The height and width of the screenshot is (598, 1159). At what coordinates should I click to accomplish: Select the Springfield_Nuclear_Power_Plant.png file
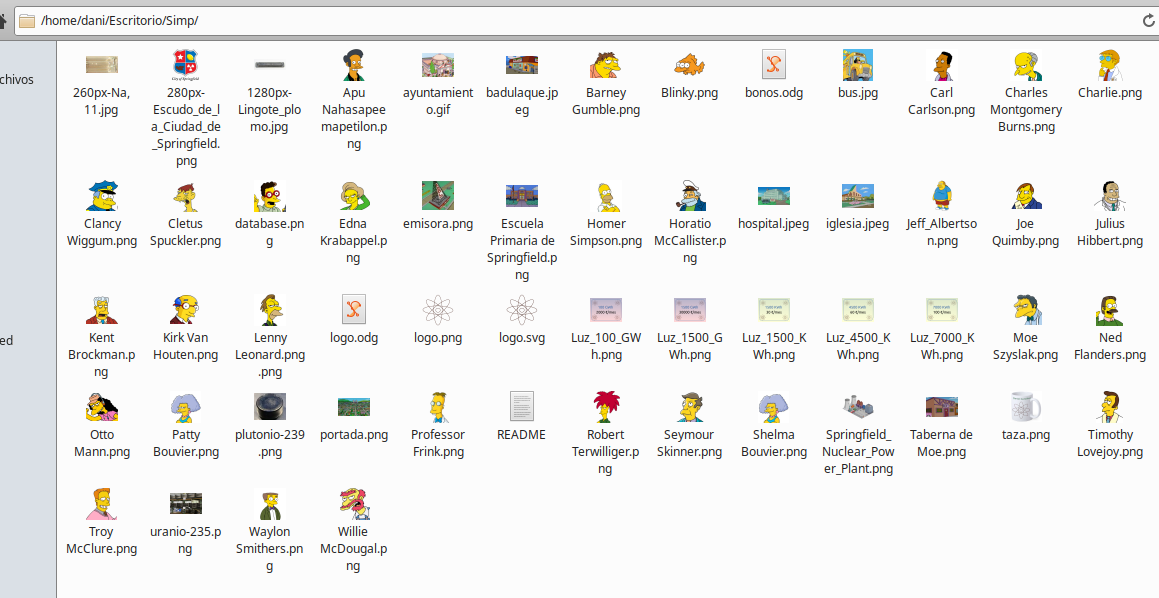point(858,407)
